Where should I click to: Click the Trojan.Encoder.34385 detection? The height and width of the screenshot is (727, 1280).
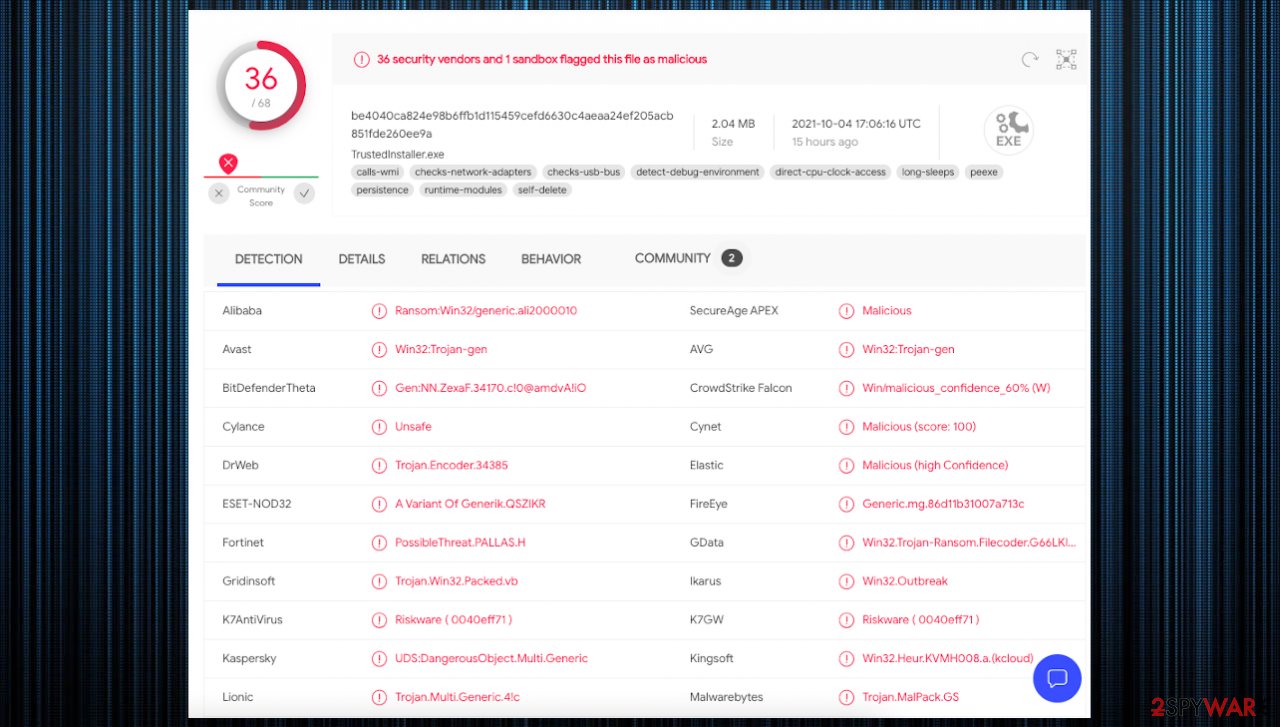coord(451,466)
